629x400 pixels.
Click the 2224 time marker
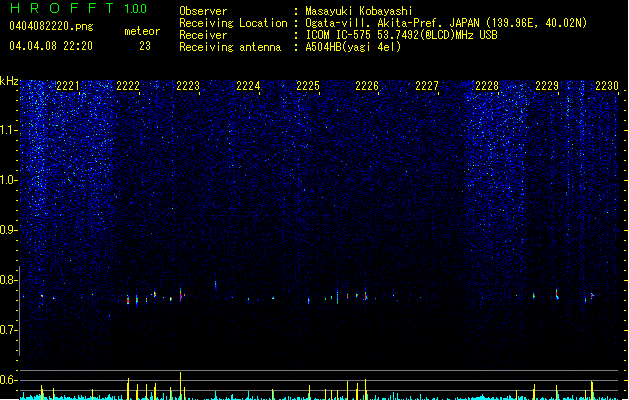tap(248, 86)
